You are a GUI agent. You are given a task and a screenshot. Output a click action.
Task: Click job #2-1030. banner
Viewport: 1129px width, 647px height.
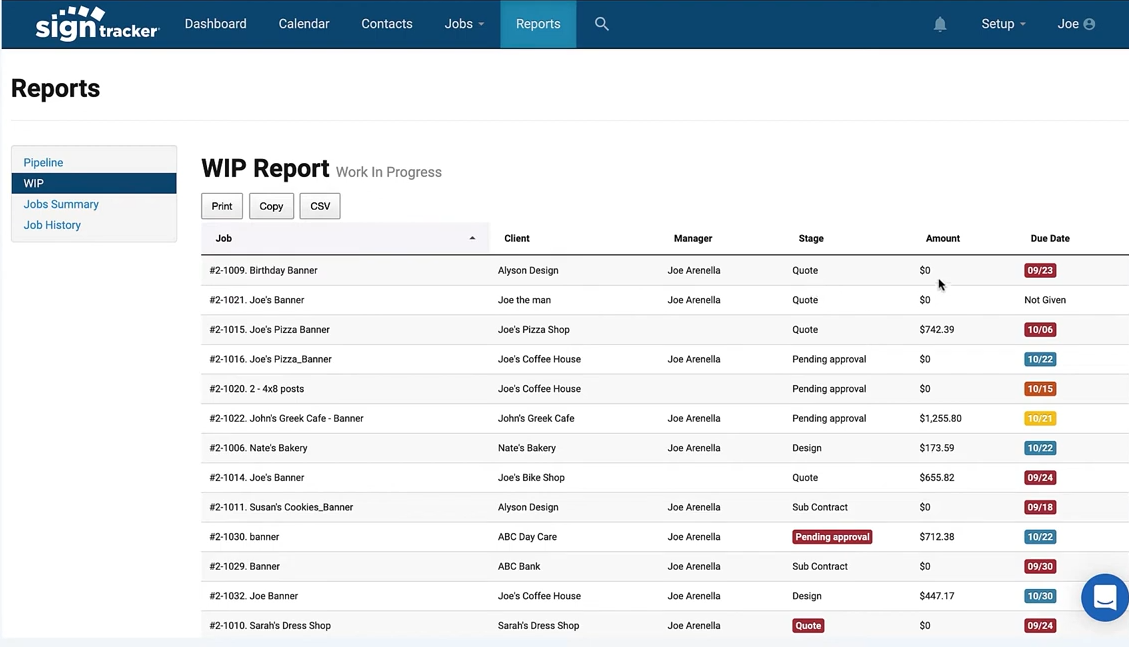[244, 537]
